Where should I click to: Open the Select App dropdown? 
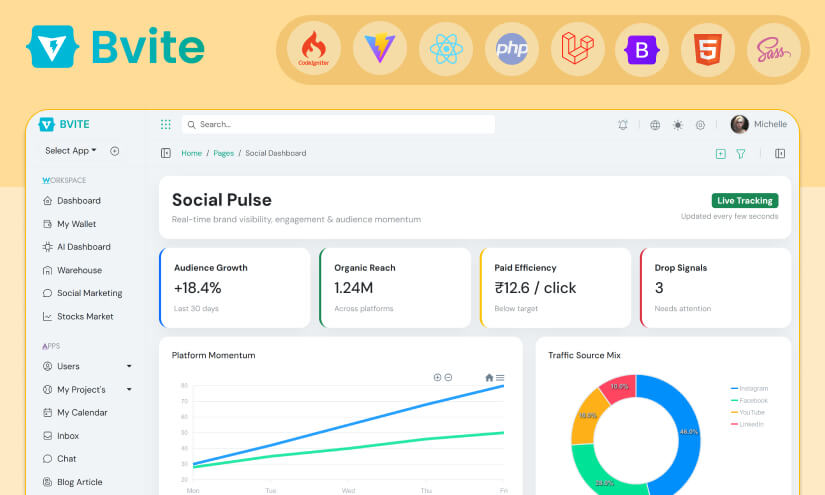71,150
